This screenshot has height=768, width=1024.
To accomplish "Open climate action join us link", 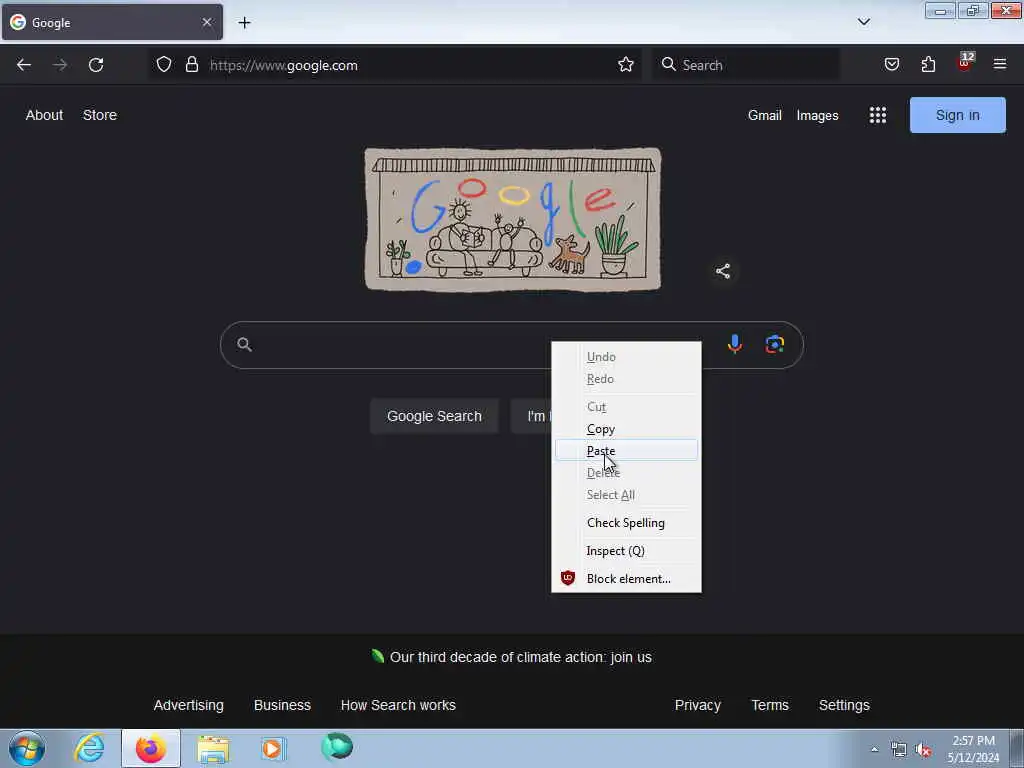I will coord(520,657).
